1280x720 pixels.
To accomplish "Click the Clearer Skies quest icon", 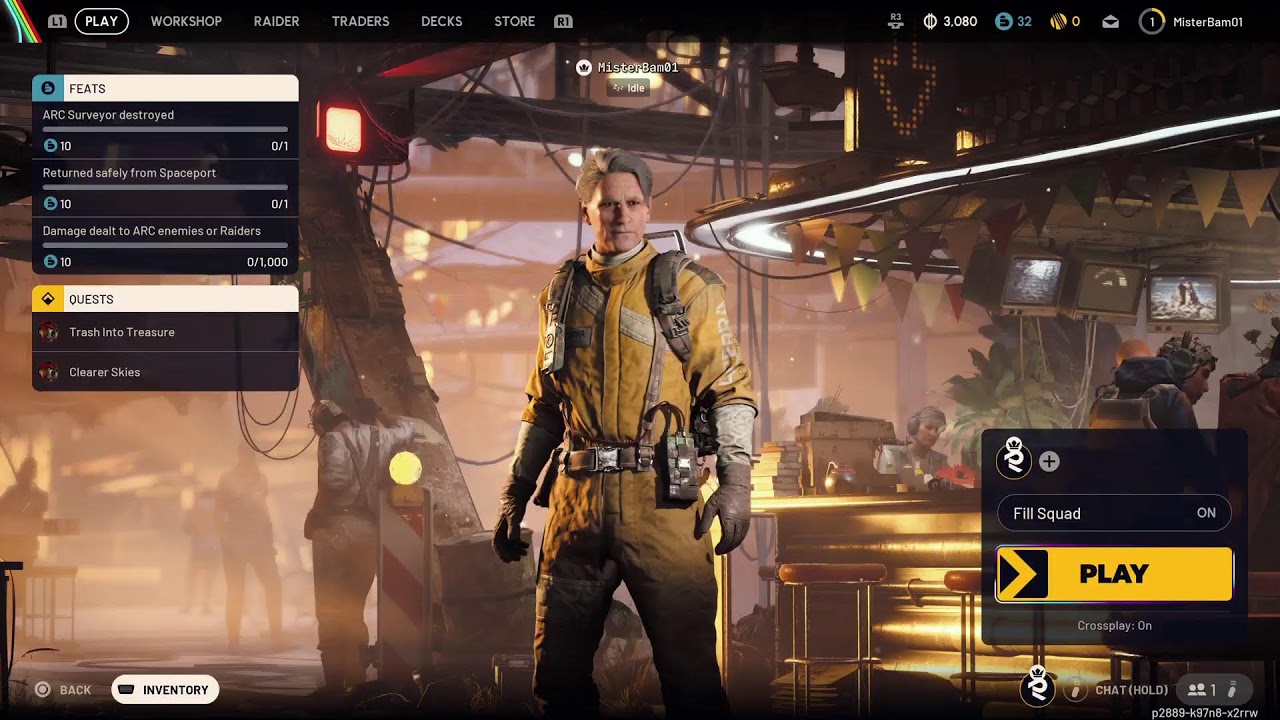I will [x=48, y=372].
